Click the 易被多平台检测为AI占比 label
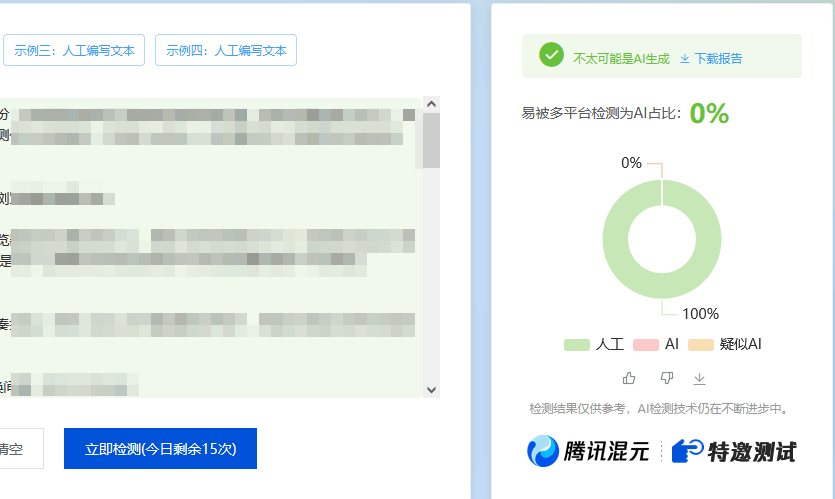The height and width of the screenshot is (499, 835). point(601,113)
